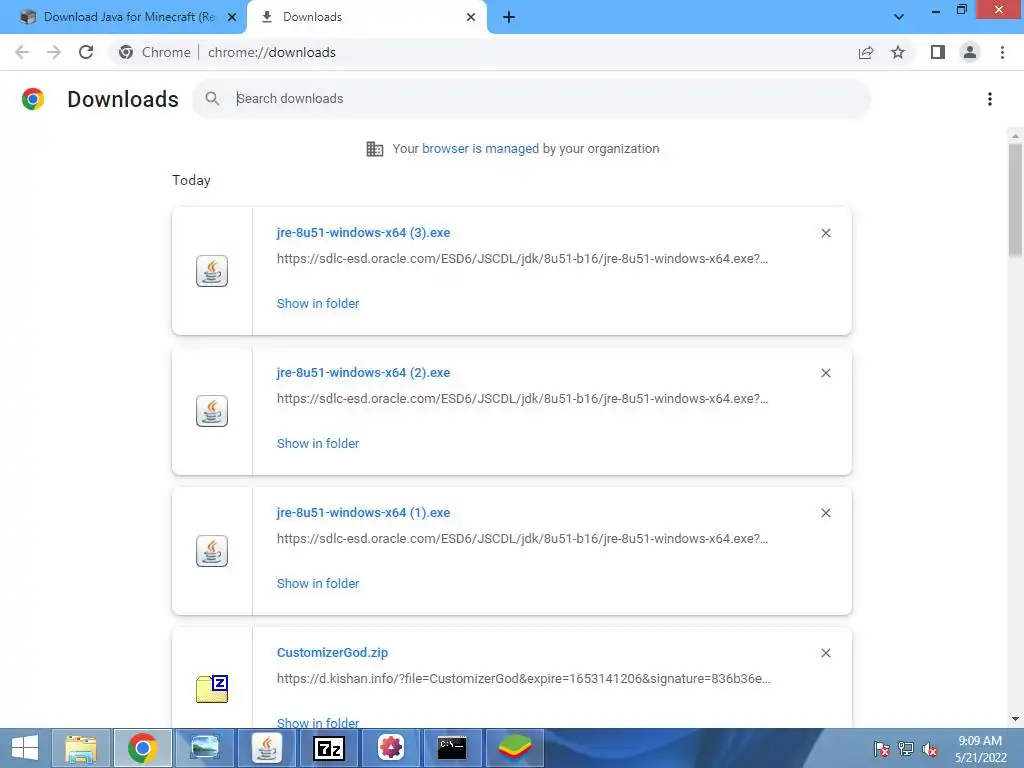Open Command Prompt from taskbar
The image size is (1024, 768).
click(452, 748)
